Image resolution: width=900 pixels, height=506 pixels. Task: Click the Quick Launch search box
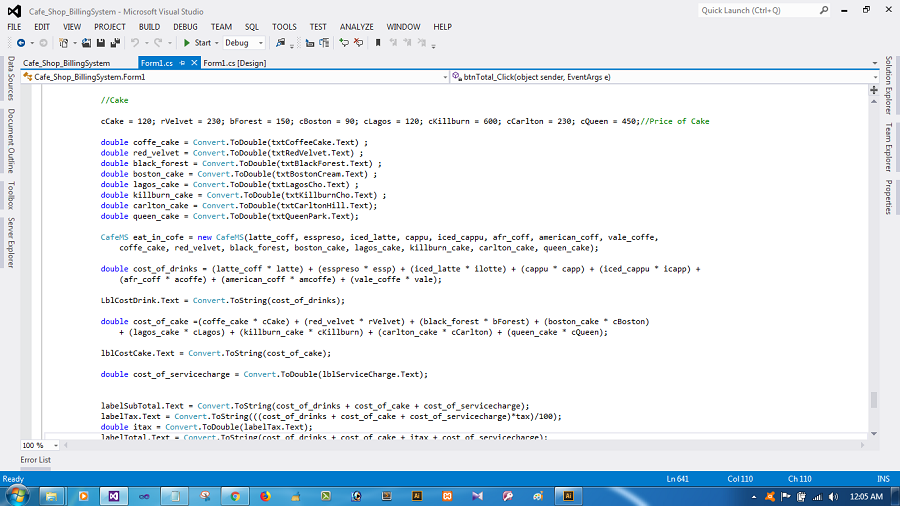click(x=758, y=10)
